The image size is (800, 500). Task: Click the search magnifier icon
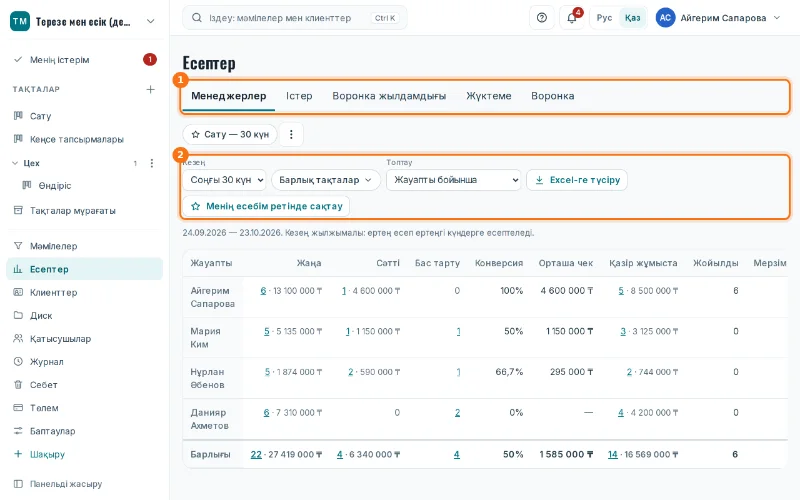click(196, 18)
